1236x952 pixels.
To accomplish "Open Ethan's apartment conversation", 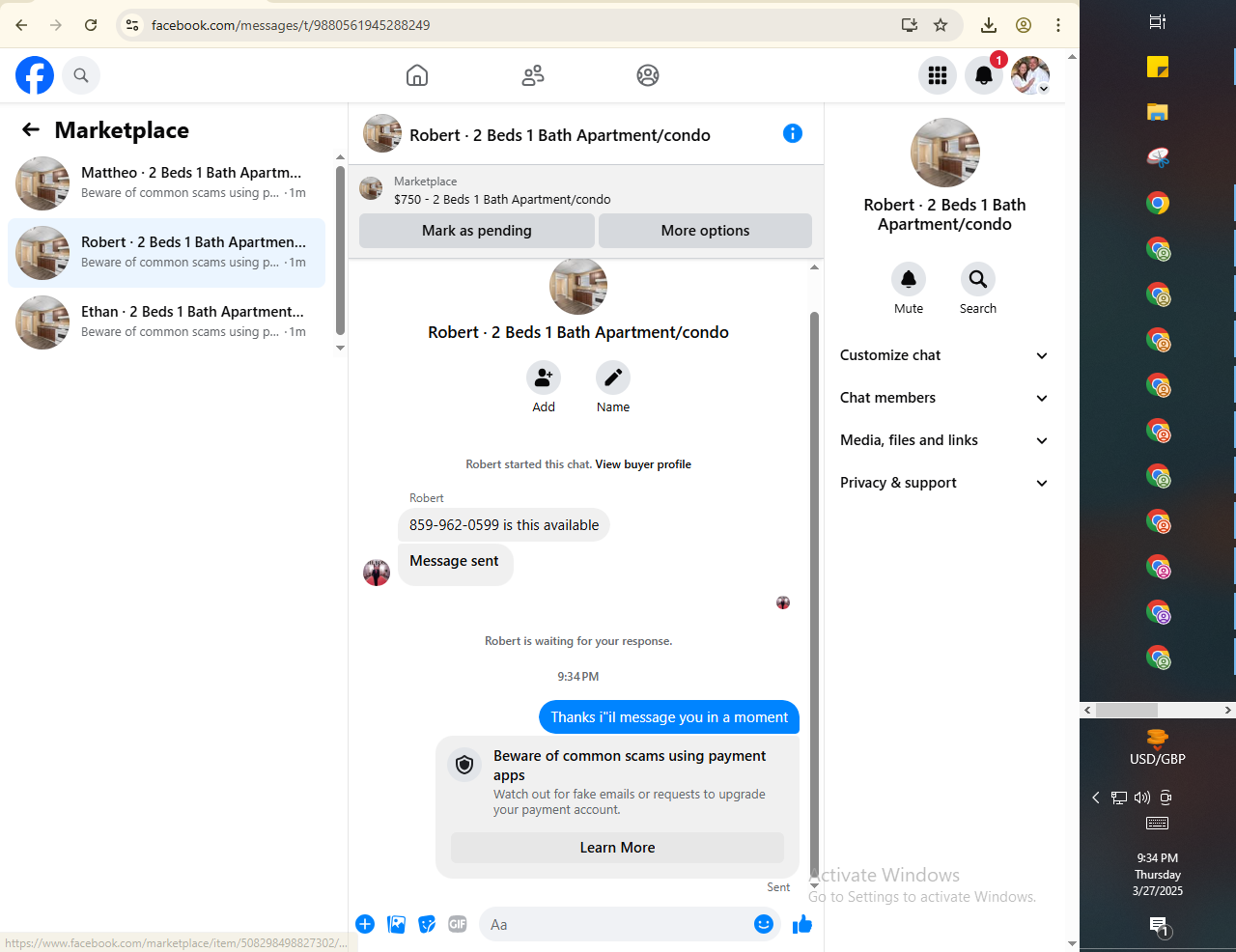I will click(x=166, y=322).
